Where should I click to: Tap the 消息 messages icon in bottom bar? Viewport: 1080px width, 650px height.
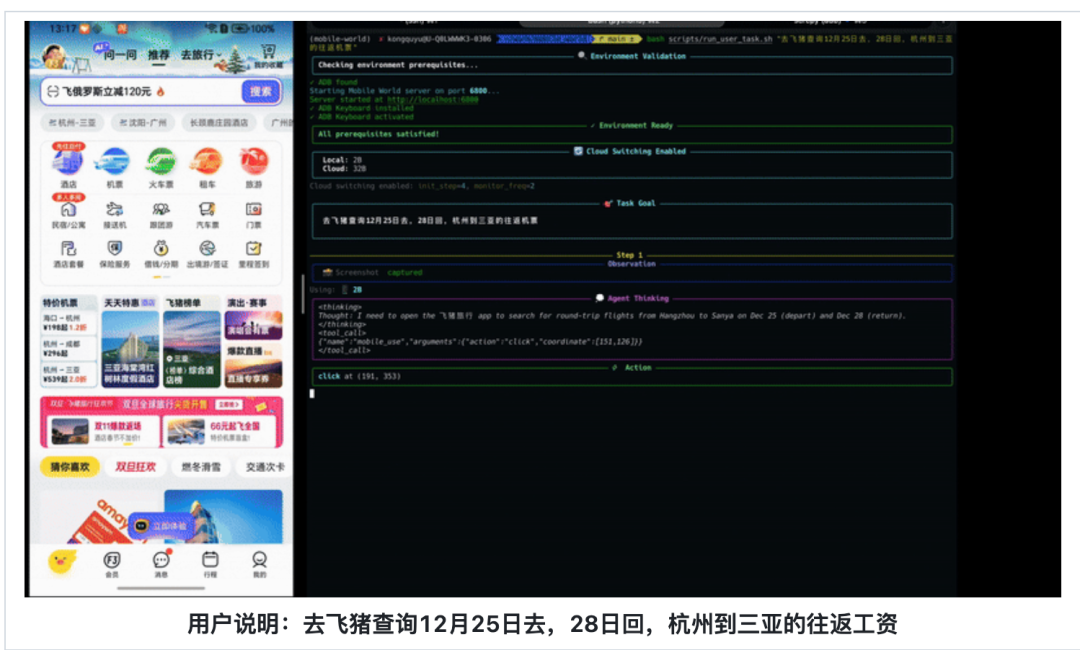tap(161, 563)
